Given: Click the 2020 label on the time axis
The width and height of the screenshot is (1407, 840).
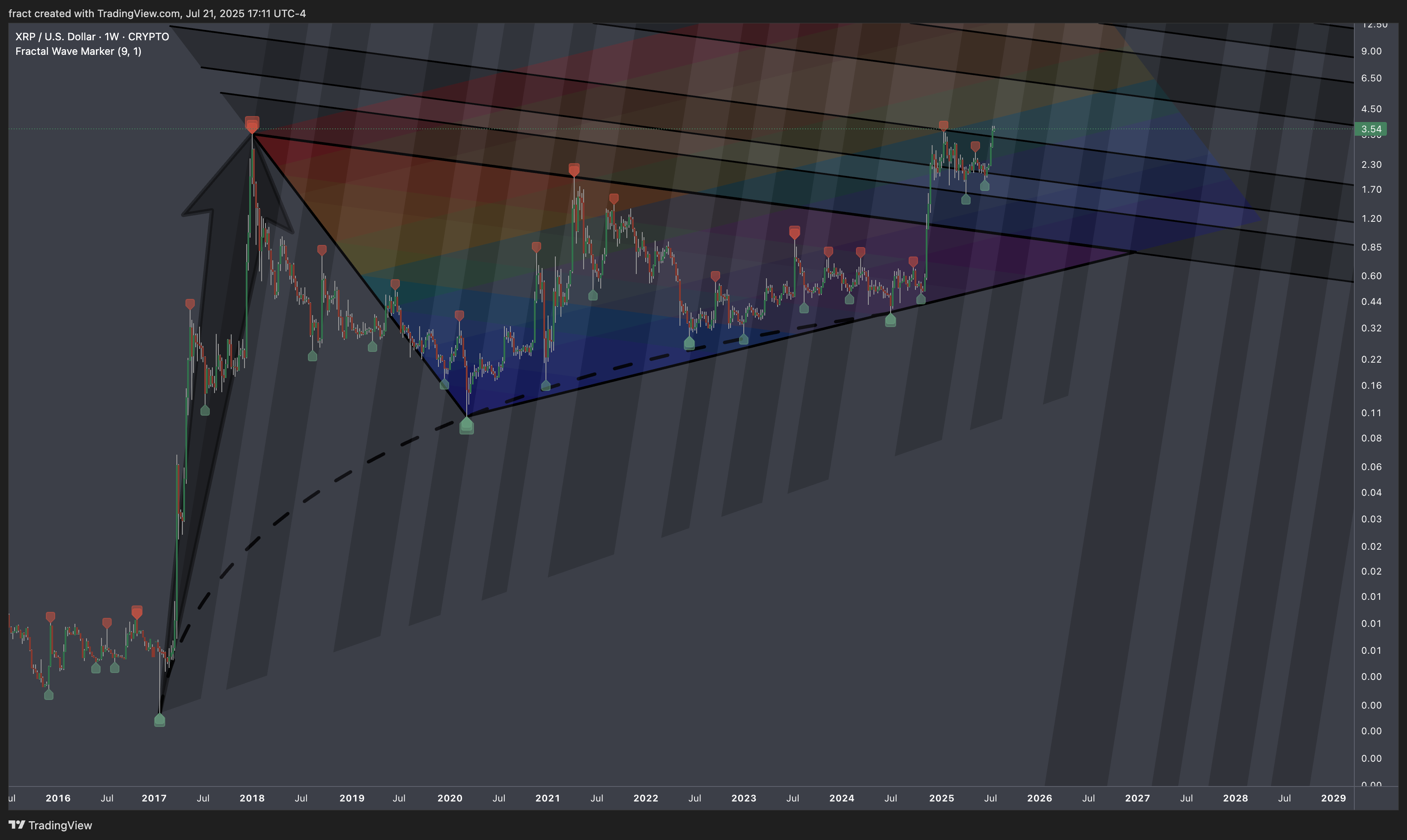Looking at the screenshot, I should click(x=450, y=798).
